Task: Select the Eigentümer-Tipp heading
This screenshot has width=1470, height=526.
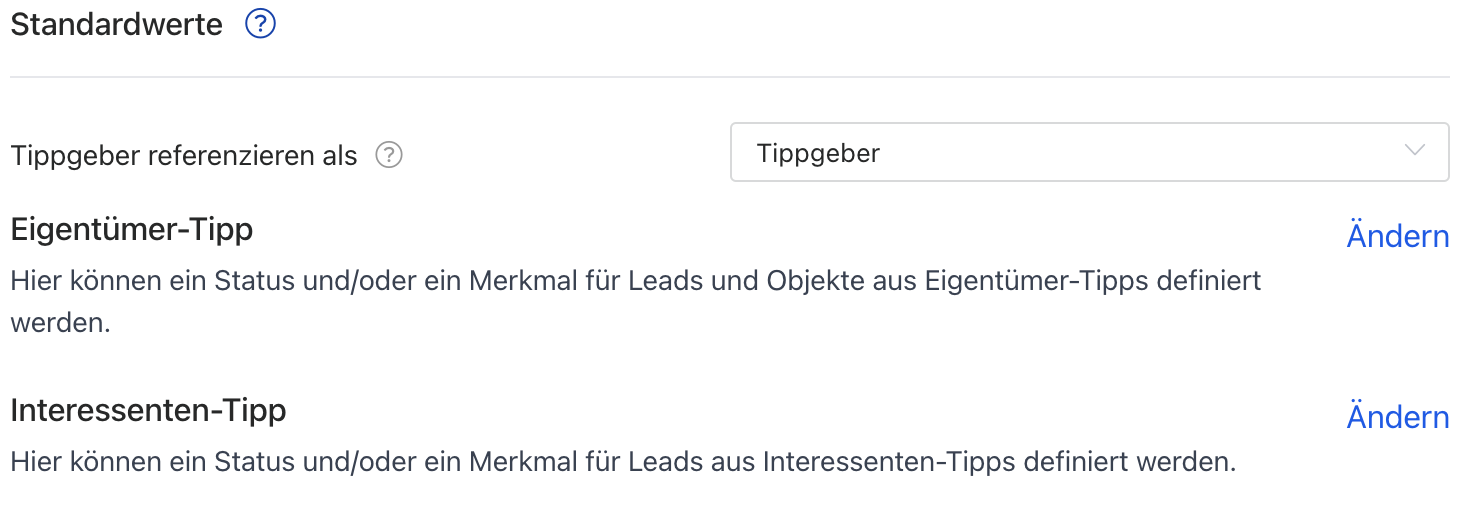Action: [132, 229]
